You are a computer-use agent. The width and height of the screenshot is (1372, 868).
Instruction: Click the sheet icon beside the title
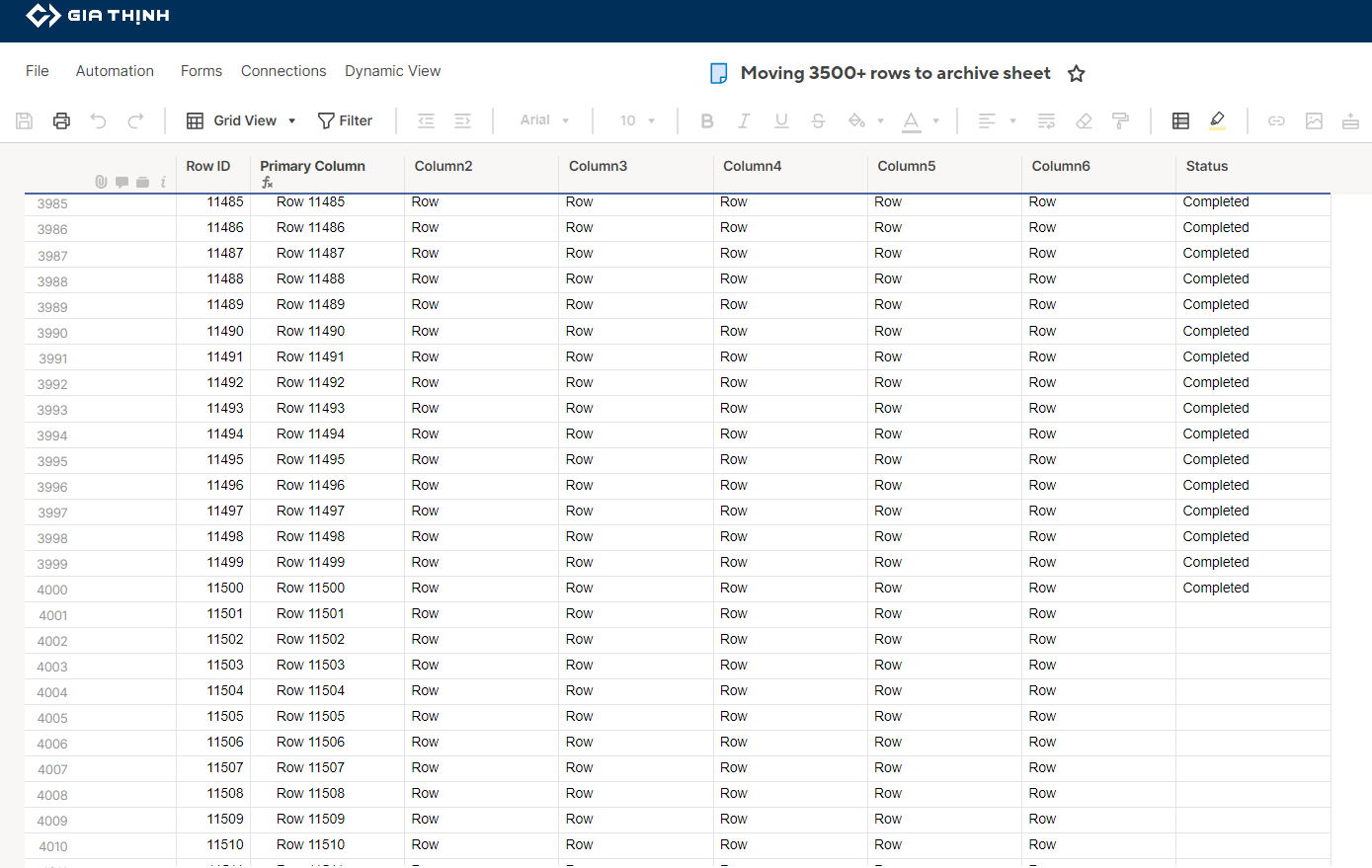[x=719, y=73]
